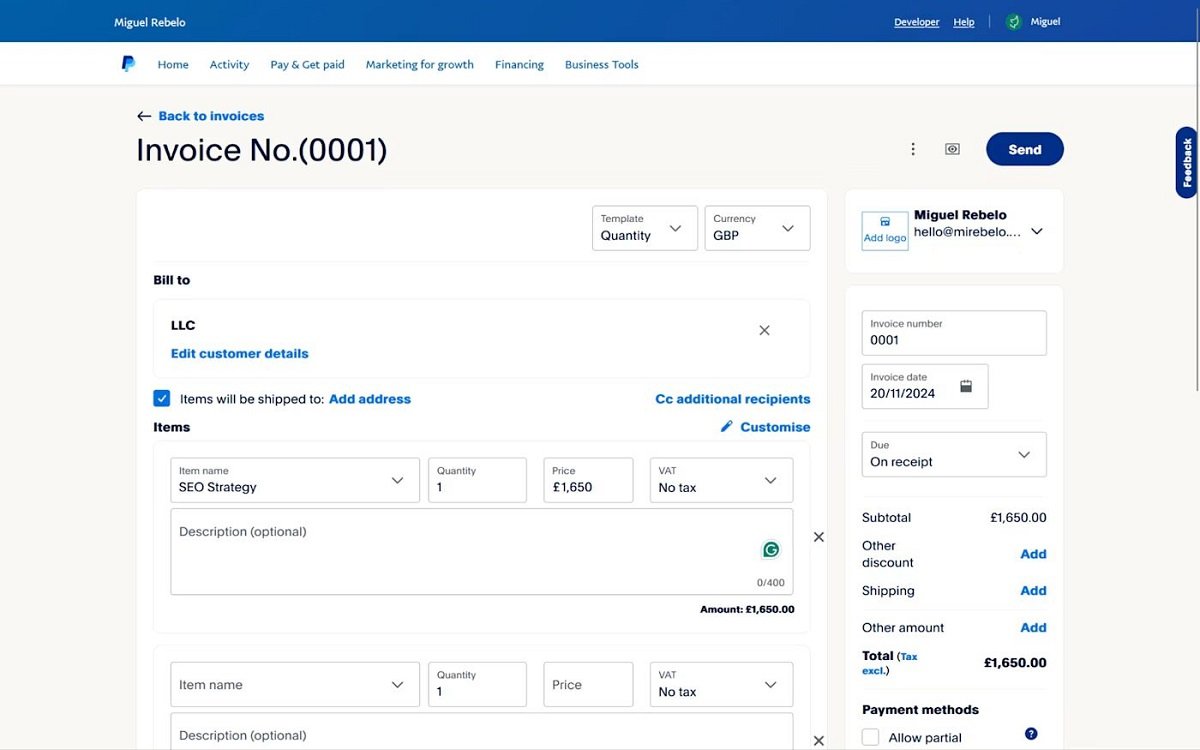Open the Feedback side tab
Viewport: 1200px width, 750px height.
click(x=1186, y=162)
